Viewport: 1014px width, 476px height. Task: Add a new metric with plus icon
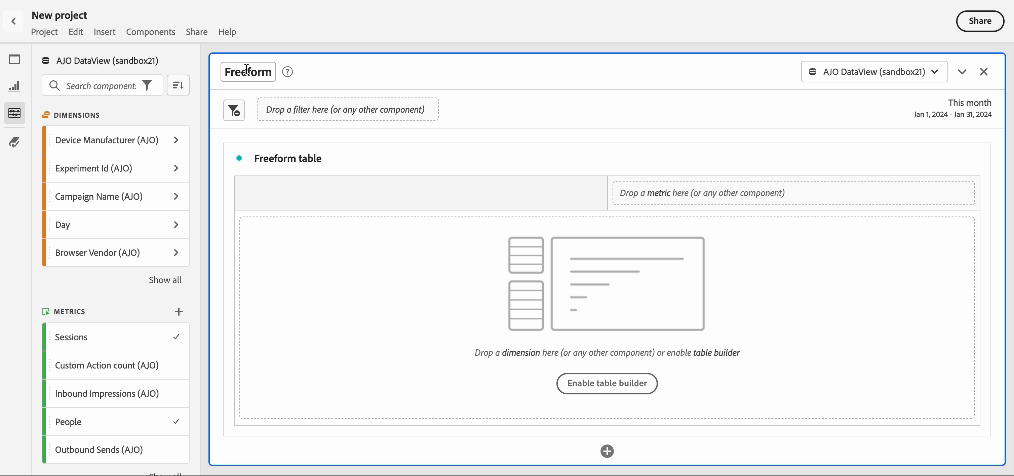point(179,312)
